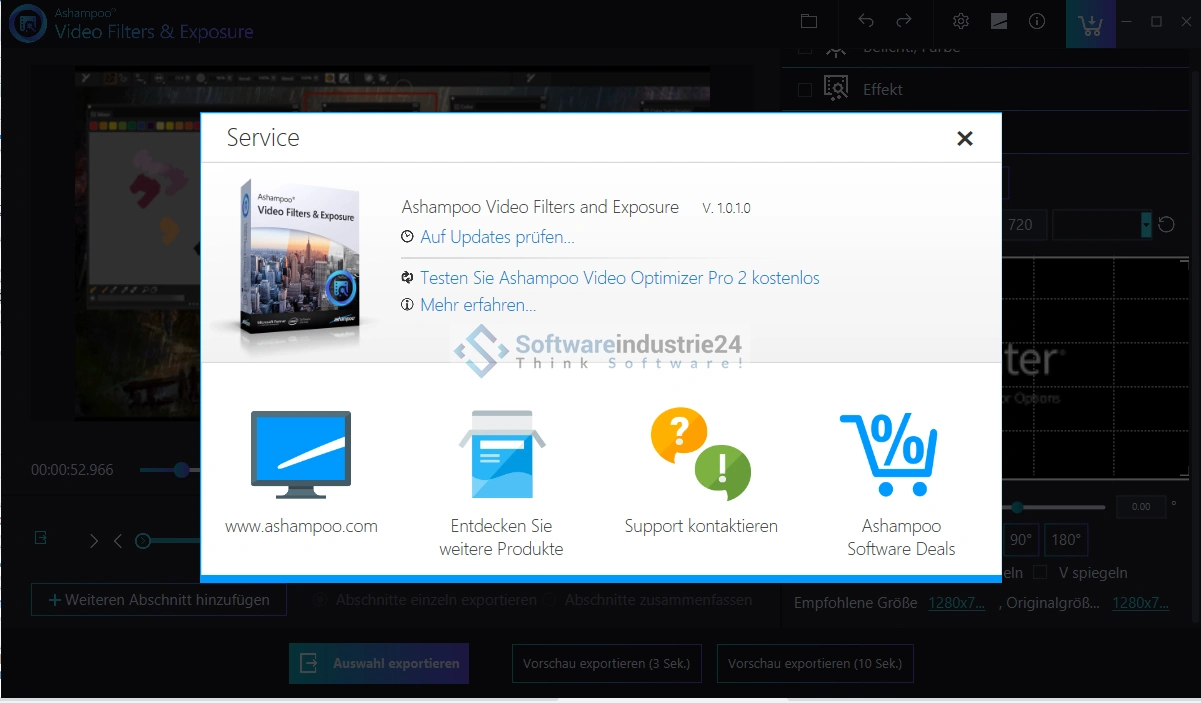The width and height of the screenshot is (1201, 703).
Task: Open settings via the gear icon
Action: click(x=960, y=22)
